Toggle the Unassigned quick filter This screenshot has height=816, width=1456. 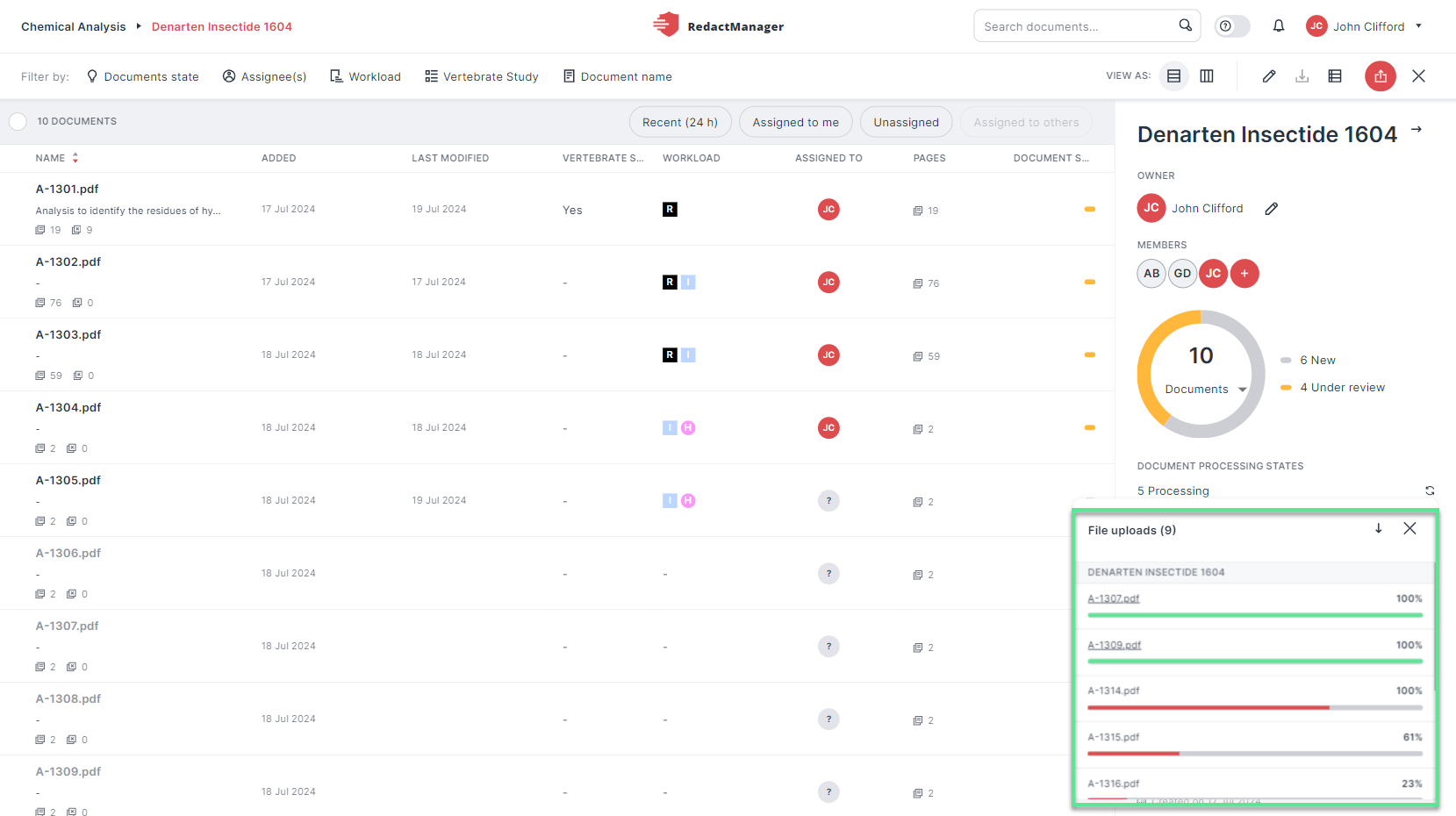pos(906,122)
